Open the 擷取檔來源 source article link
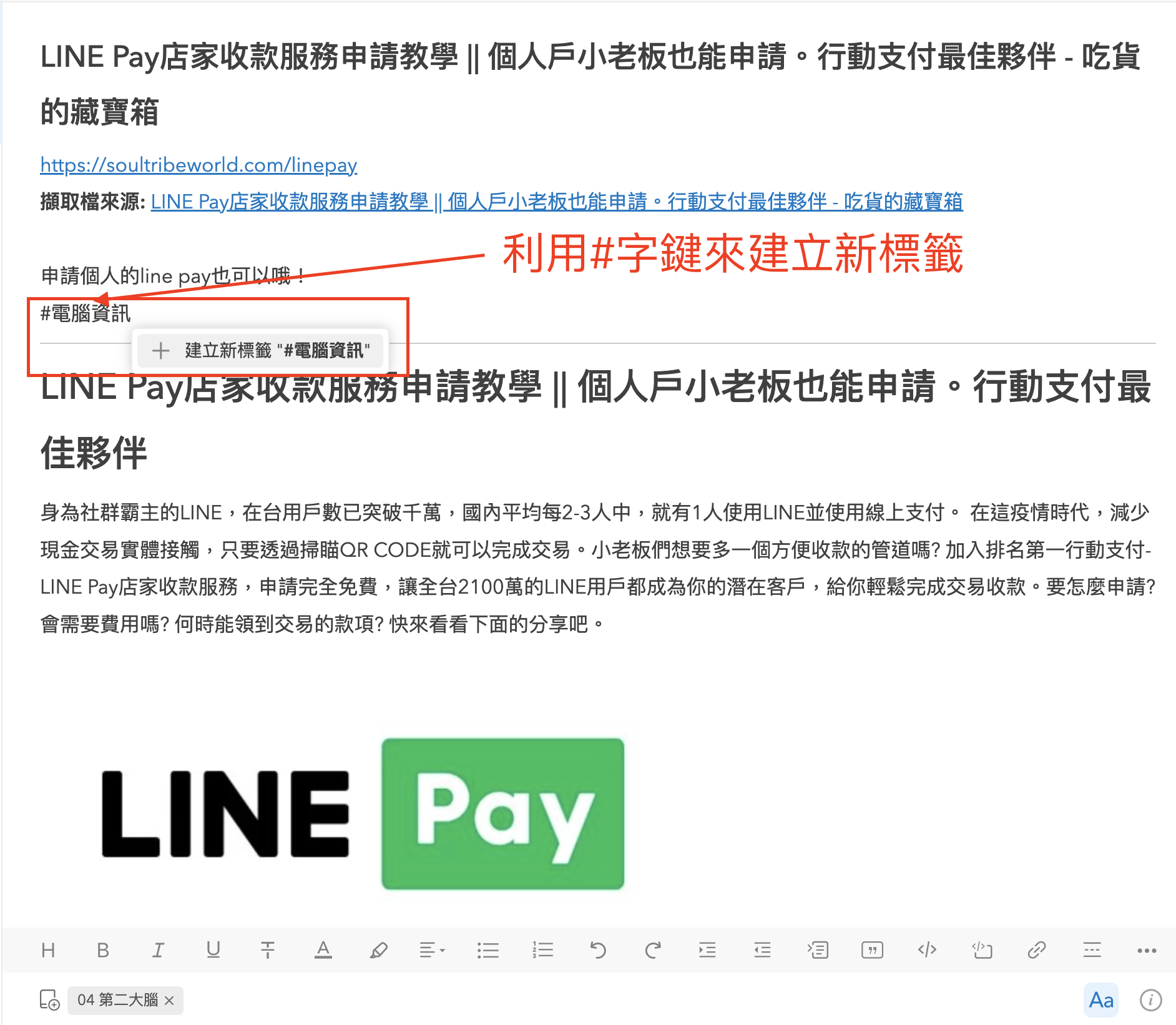Image resolution: width=1176 pixels, height=1025 pixels. (x=557, y=202)
